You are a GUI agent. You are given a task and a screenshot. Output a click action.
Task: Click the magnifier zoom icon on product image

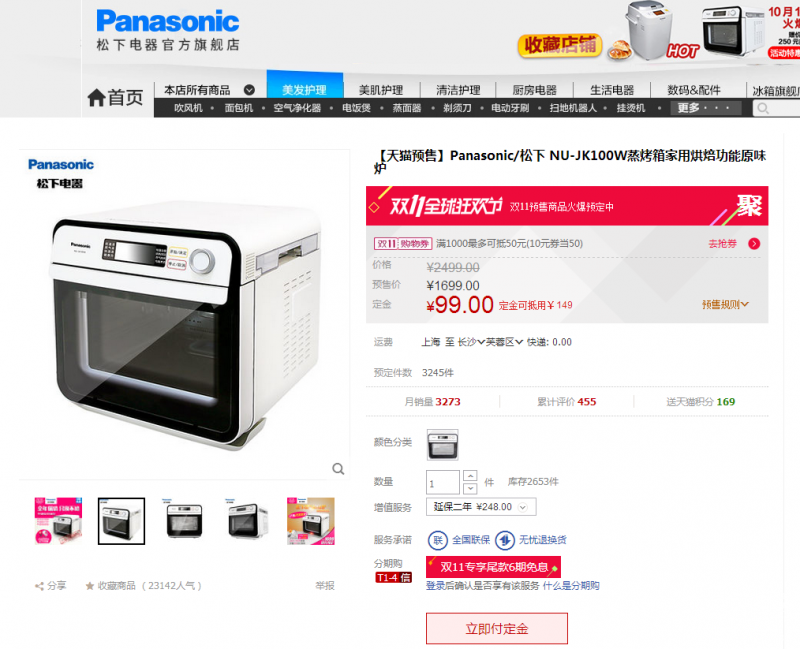pyautogui.click(x=338, y=468)
